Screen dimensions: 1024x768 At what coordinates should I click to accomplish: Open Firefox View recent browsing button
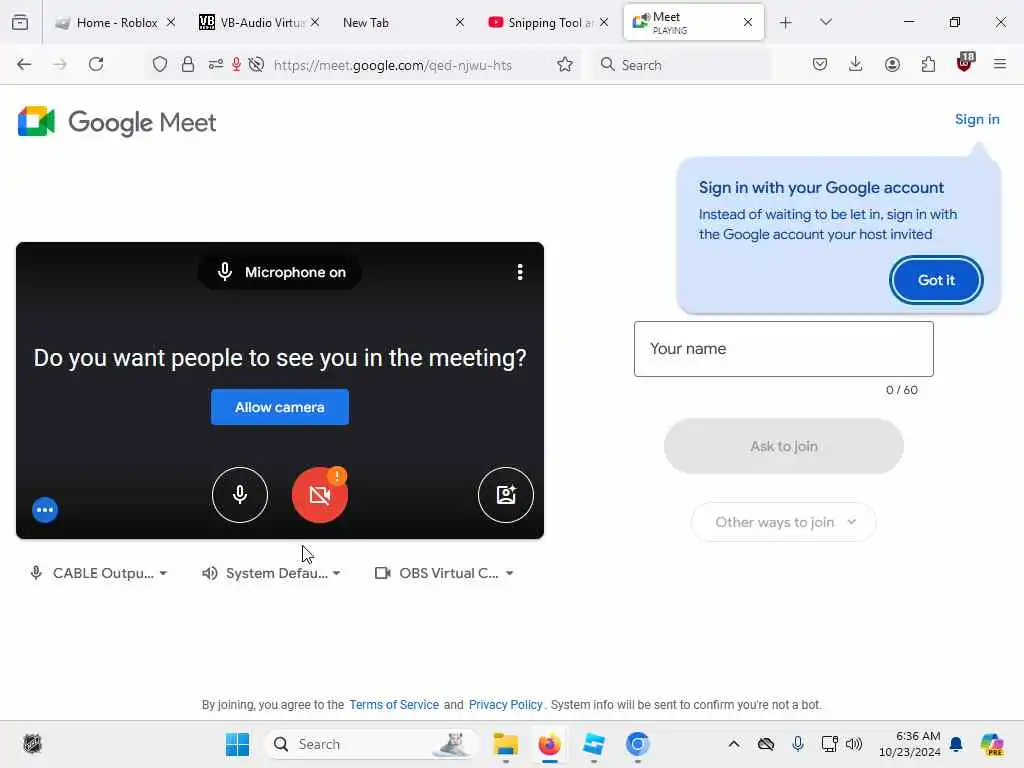pyautogui.click(x=20, y=22)
